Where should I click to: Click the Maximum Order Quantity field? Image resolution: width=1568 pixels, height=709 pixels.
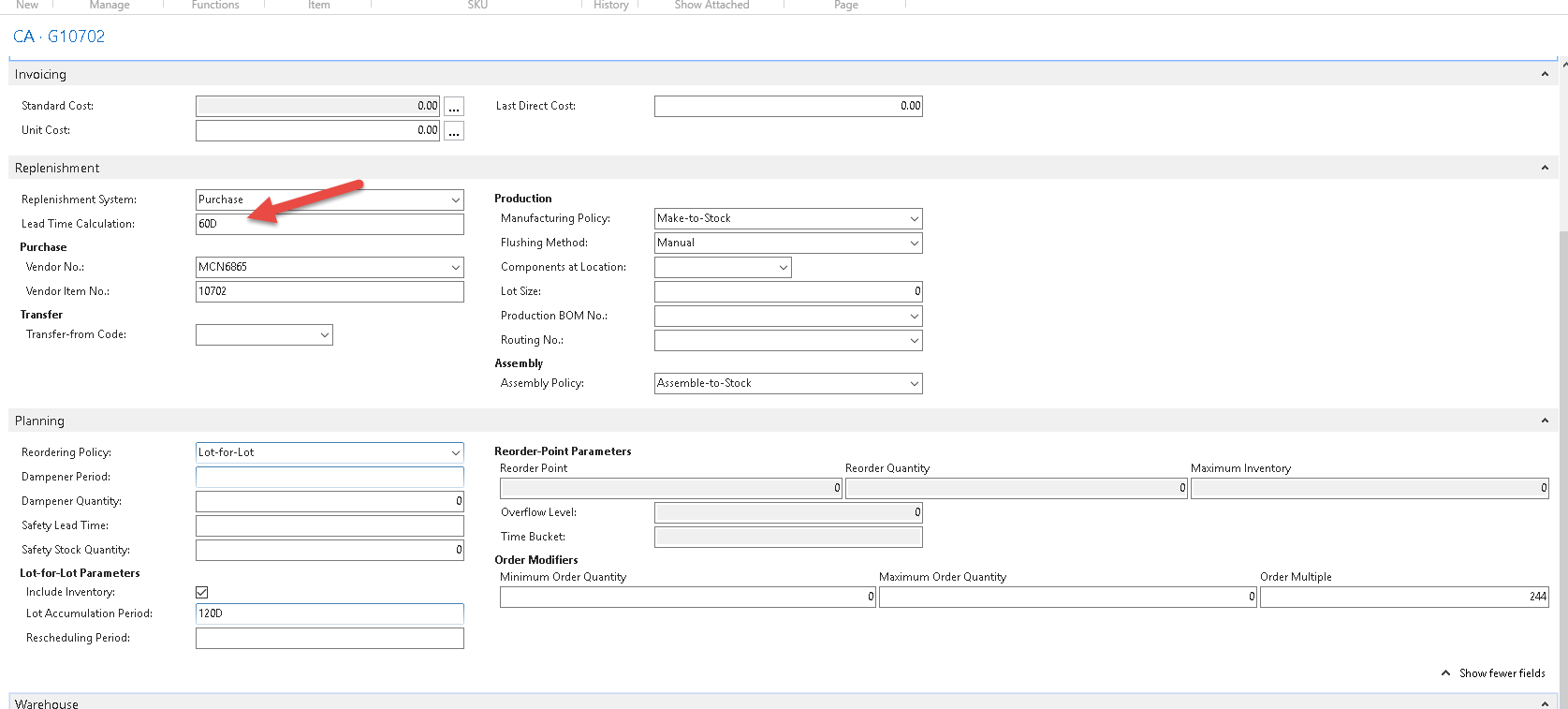click(x=1068, y=597)
